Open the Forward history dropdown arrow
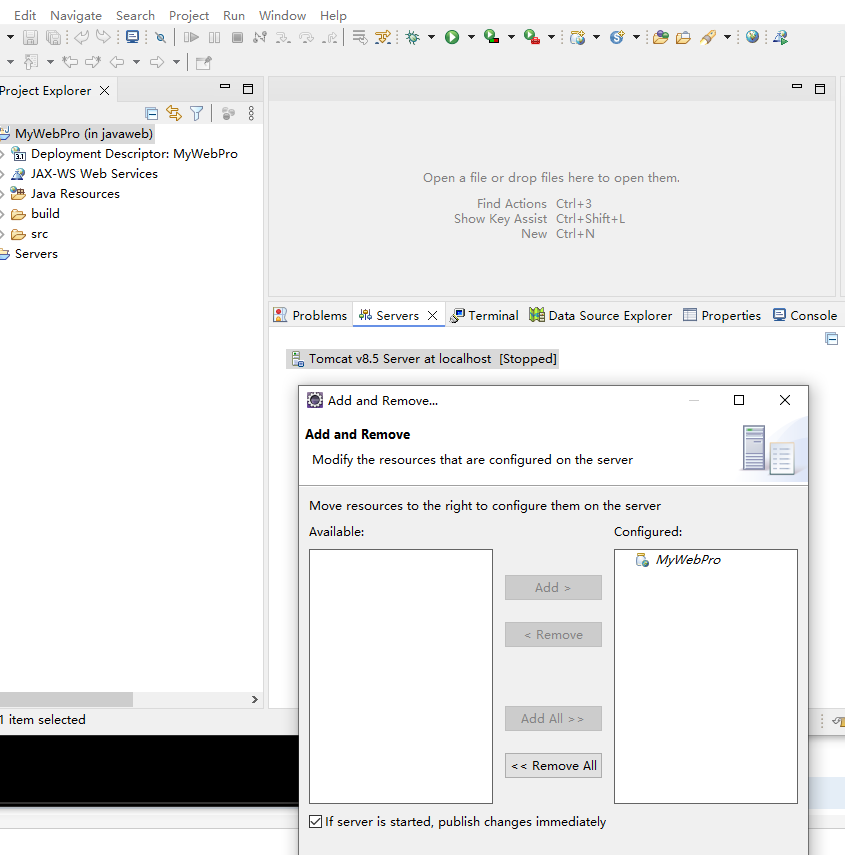The width and height of the screenshot is (845, 855). 176,62
